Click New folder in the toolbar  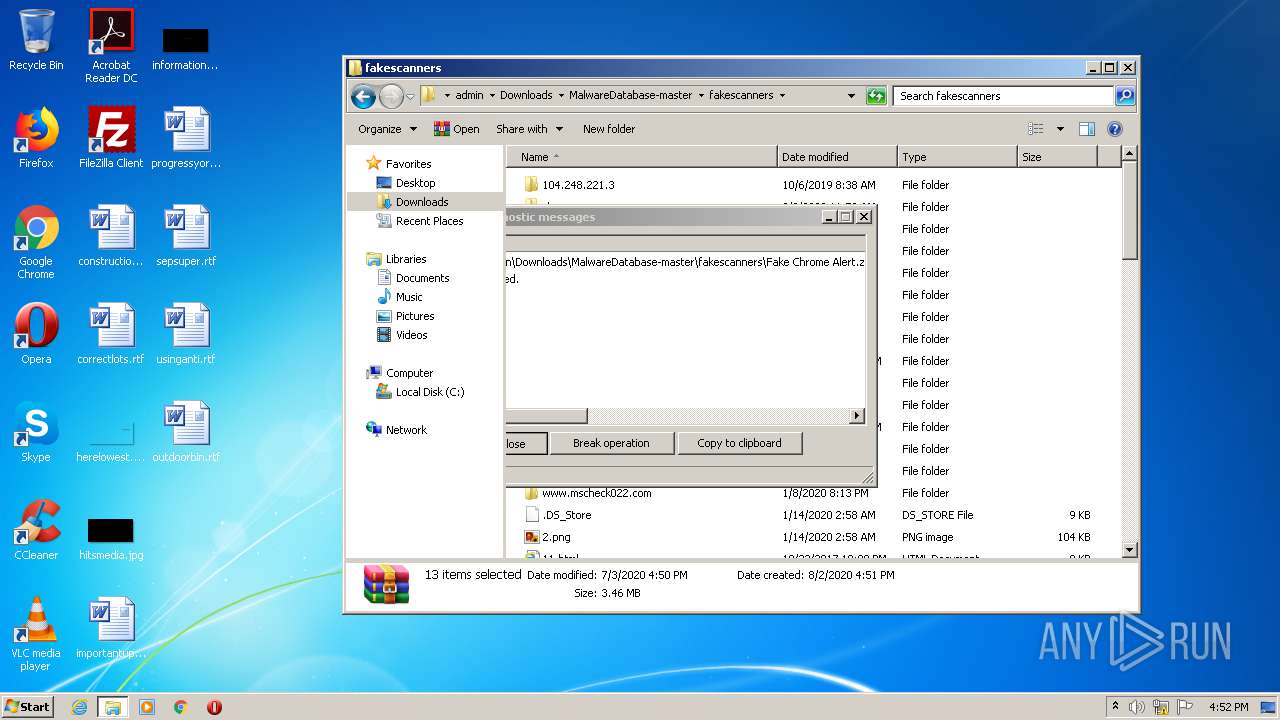pos(609,129)
